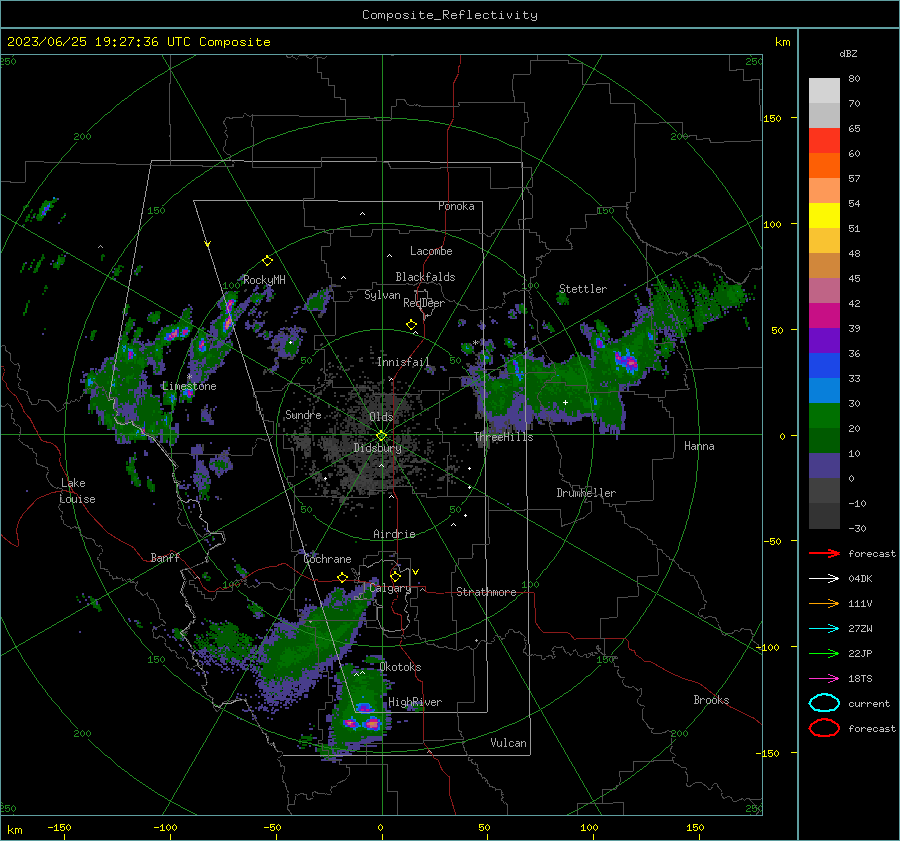This screenshot has width=900, height=841.
Task: Select the Lake Louise label
Action: (78, 491)
